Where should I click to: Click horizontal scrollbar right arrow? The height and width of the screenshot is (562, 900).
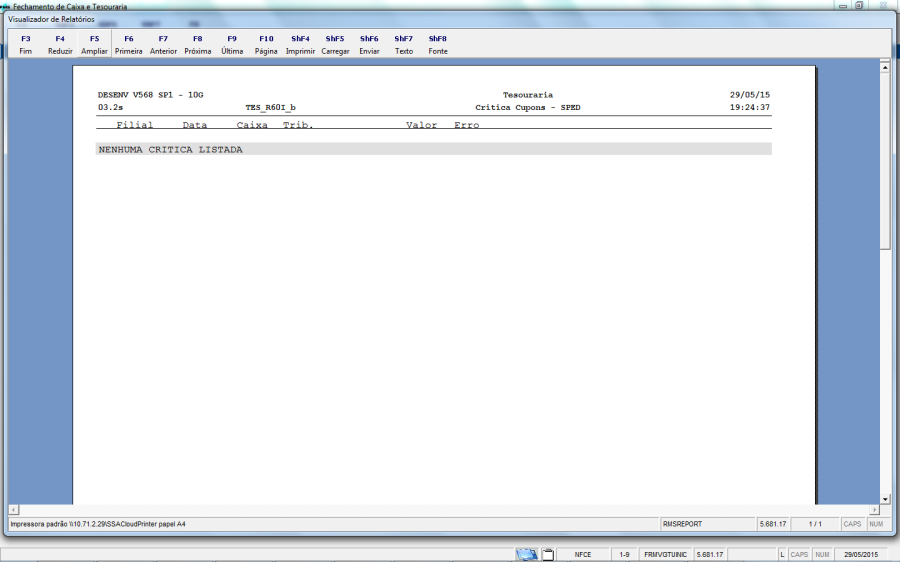[x=874, y=510]
